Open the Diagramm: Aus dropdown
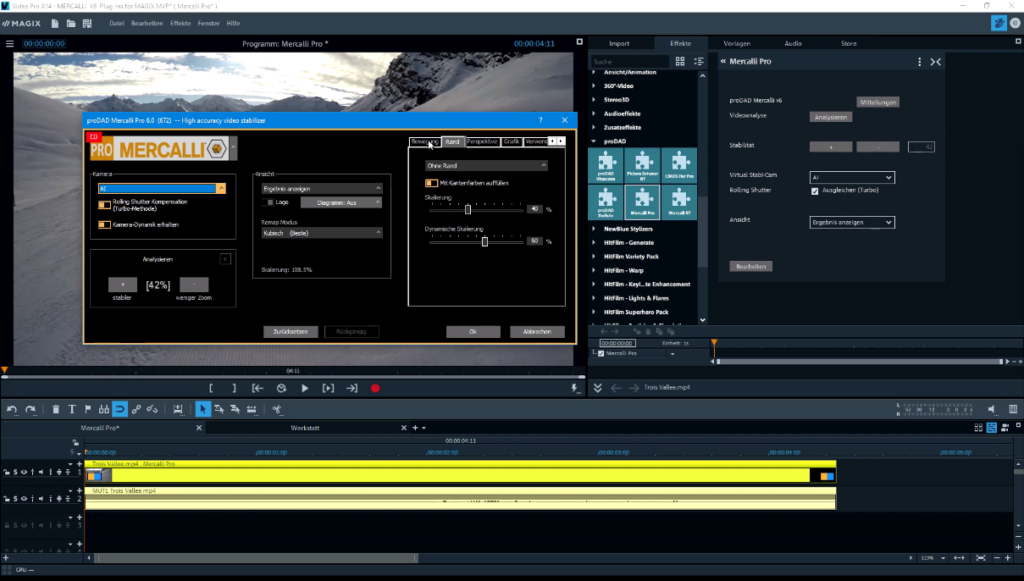The height and width of the screenshot is (581, 1024). click(341, 202)
